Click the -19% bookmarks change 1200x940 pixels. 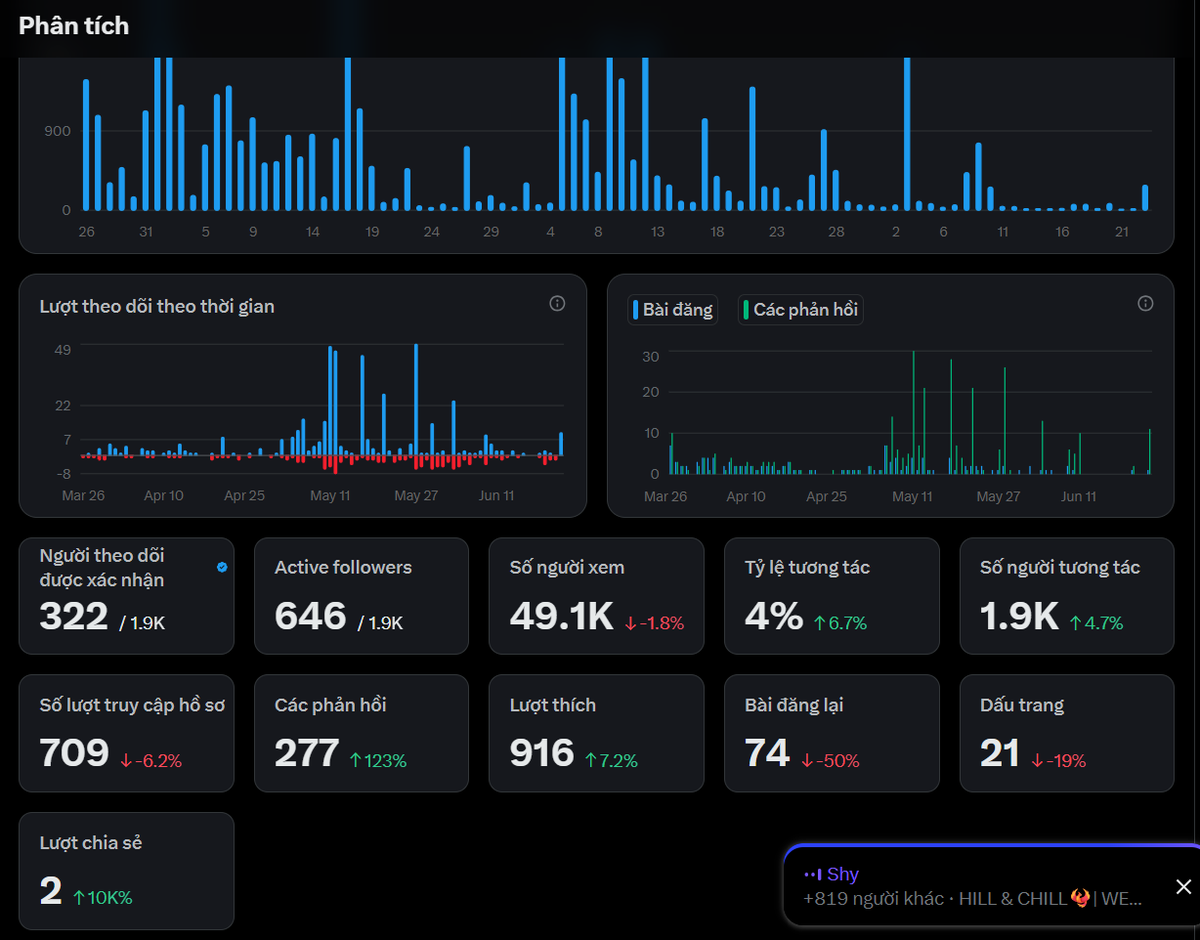click(x=1058, y=761)
